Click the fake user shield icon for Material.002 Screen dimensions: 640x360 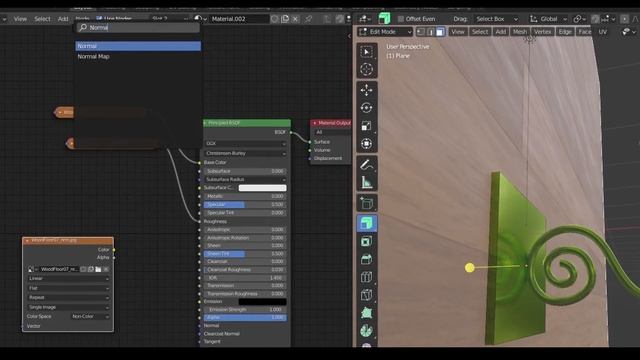(275, 19)
